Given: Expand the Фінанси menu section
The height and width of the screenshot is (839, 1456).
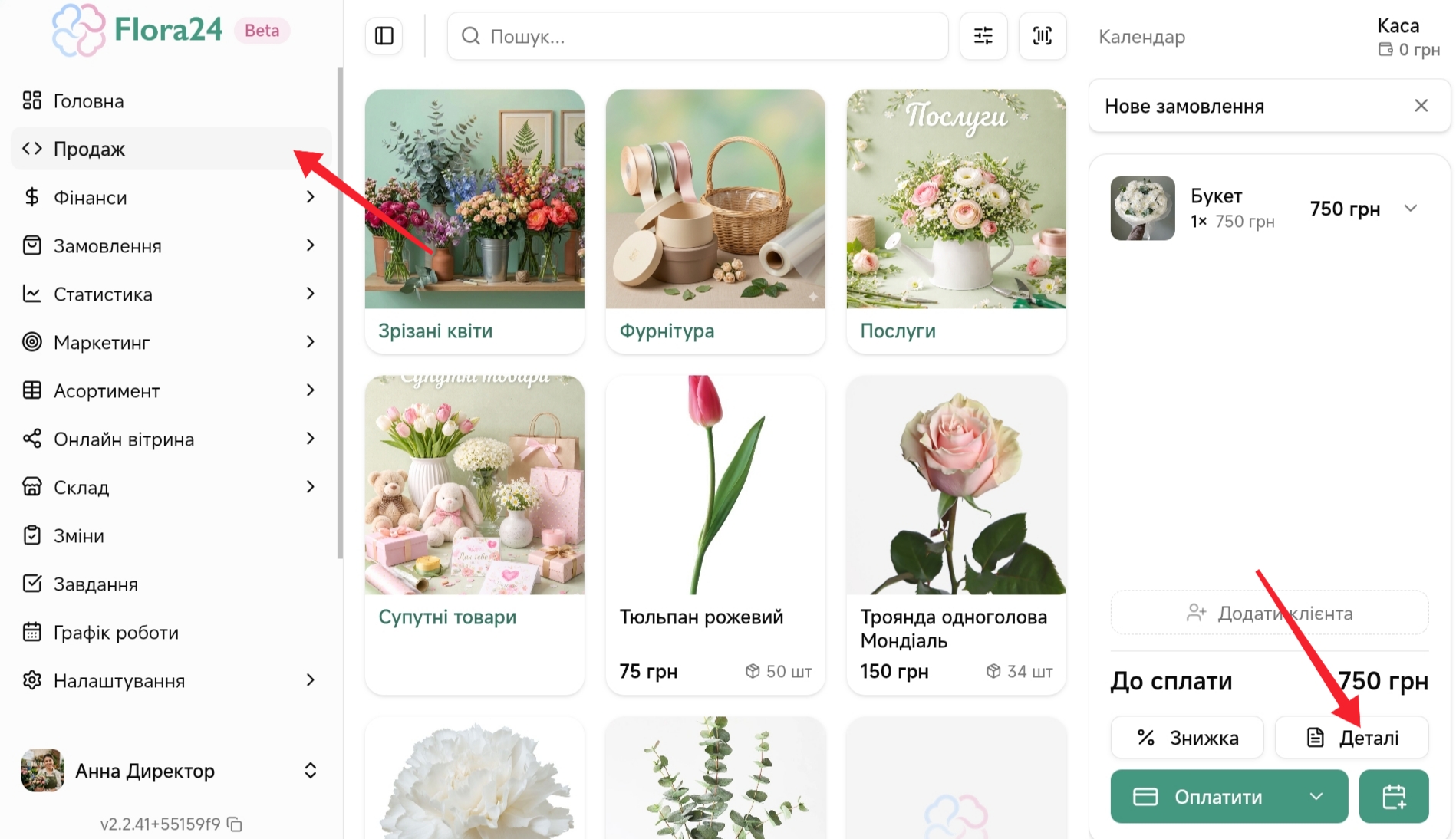Looking at the screenshot, I should 310,197.
